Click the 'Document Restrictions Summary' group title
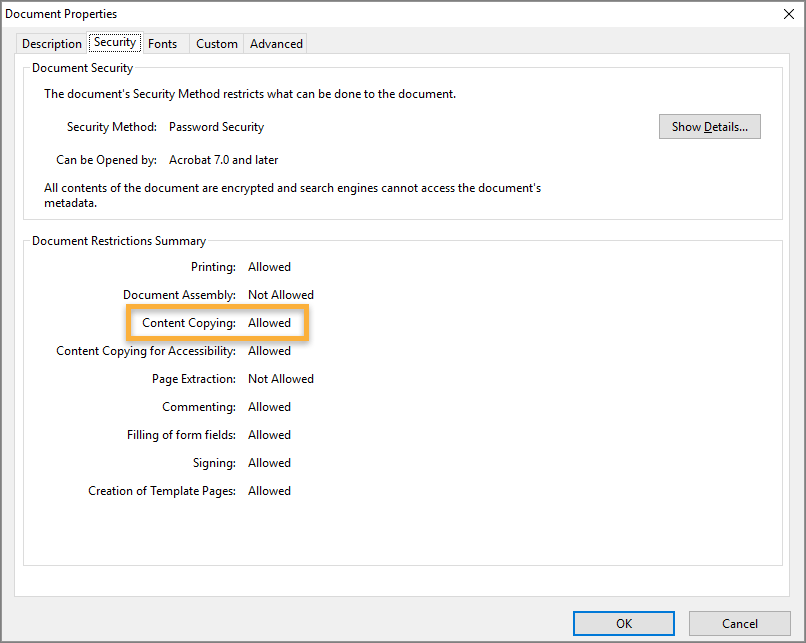 pyautogui.click(x=119, y=241)
